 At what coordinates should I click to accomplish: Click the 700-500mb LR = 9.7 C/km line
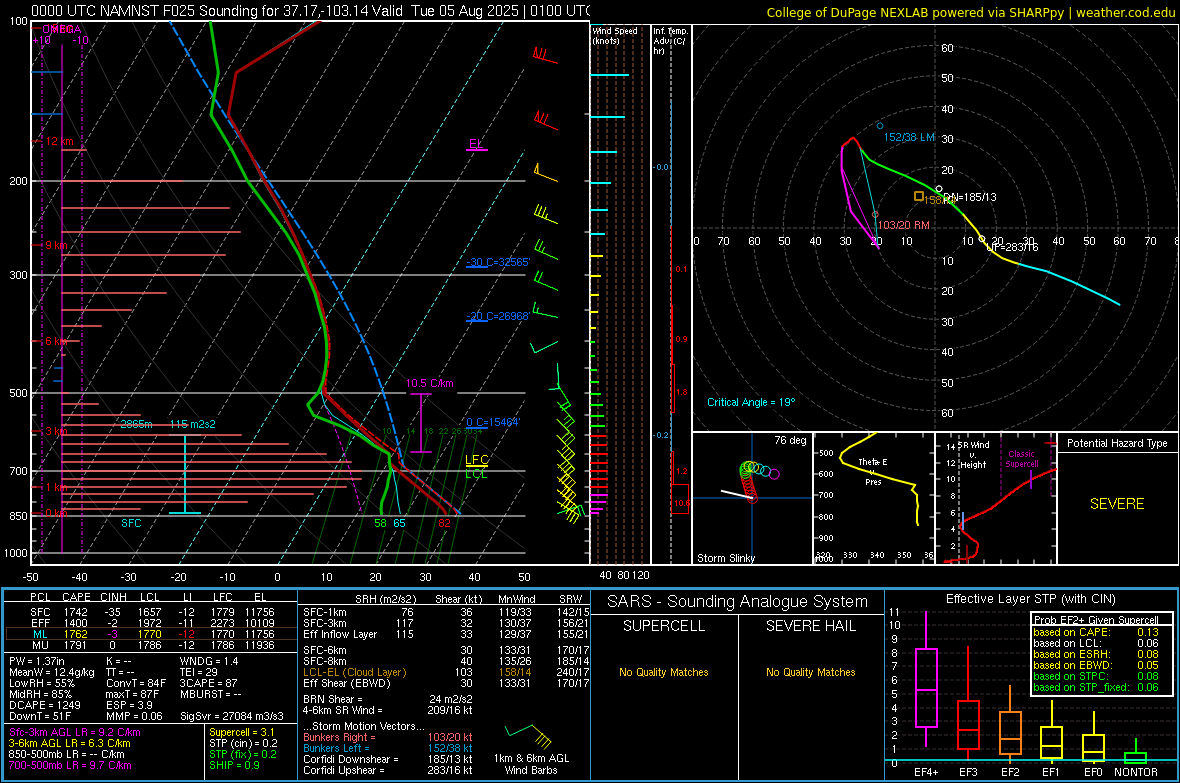click(70, 765)
